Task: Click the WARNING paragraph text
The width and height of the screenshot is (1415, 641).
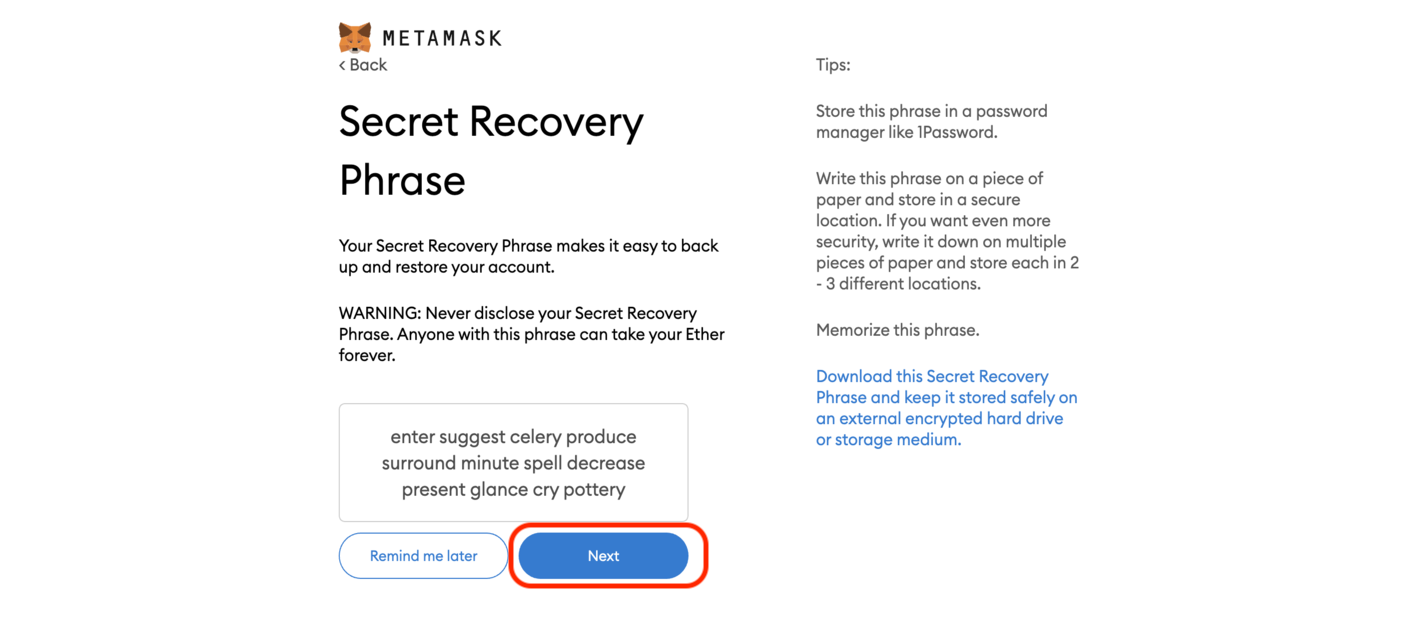Action: (x=531, y=334)
